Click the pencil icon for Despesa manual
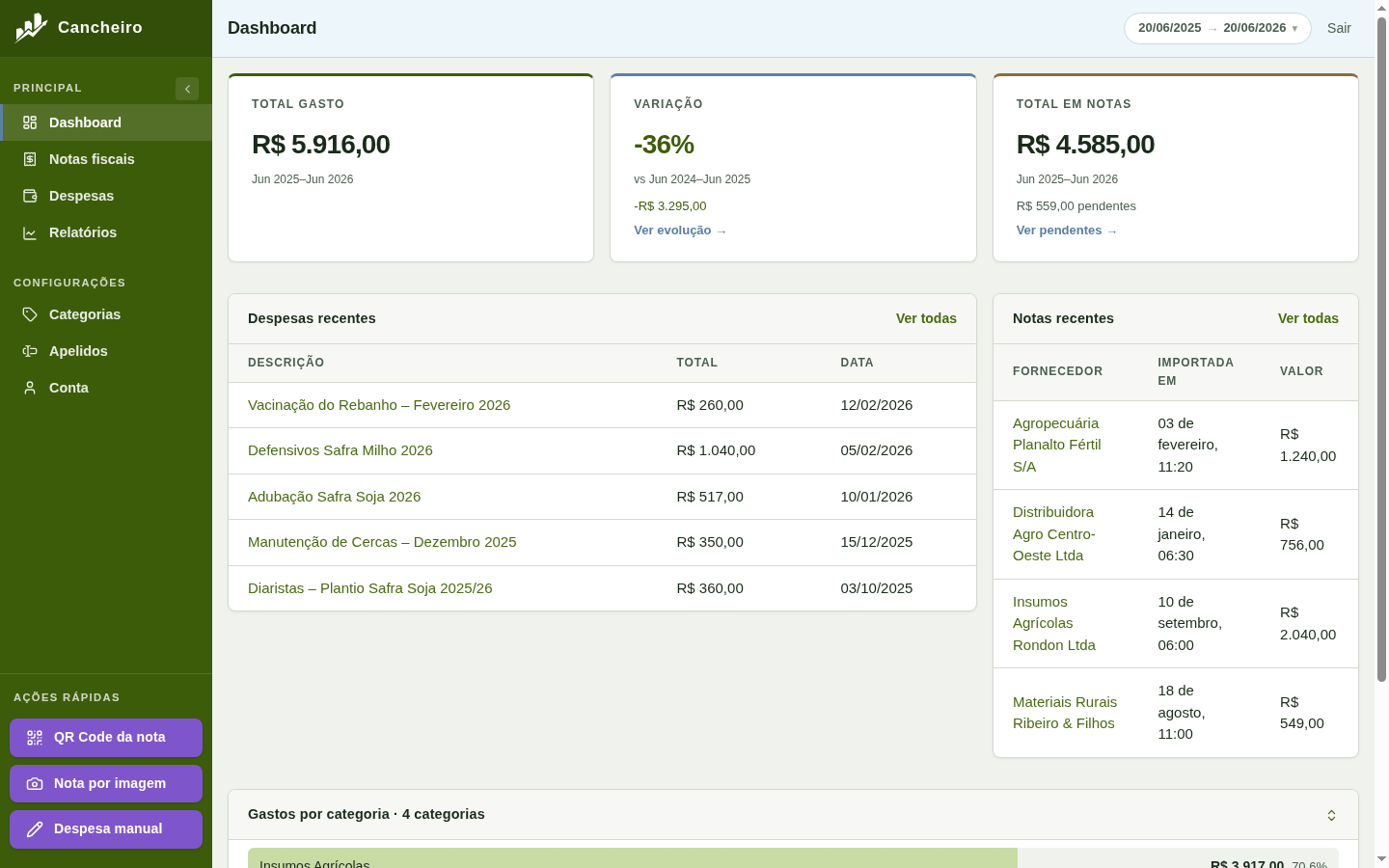Viewport: 1389px width, 868px height. point(35,829)
